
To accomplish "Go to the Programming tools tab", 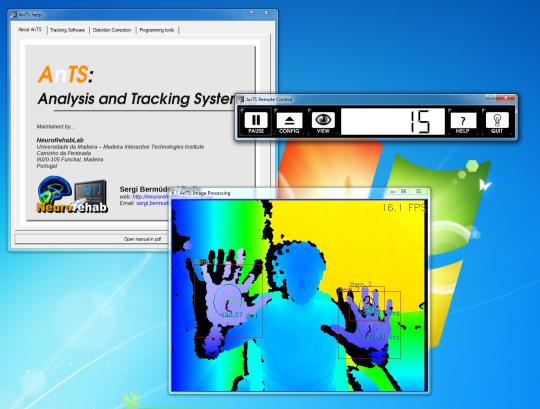I will tap(157, 30).
